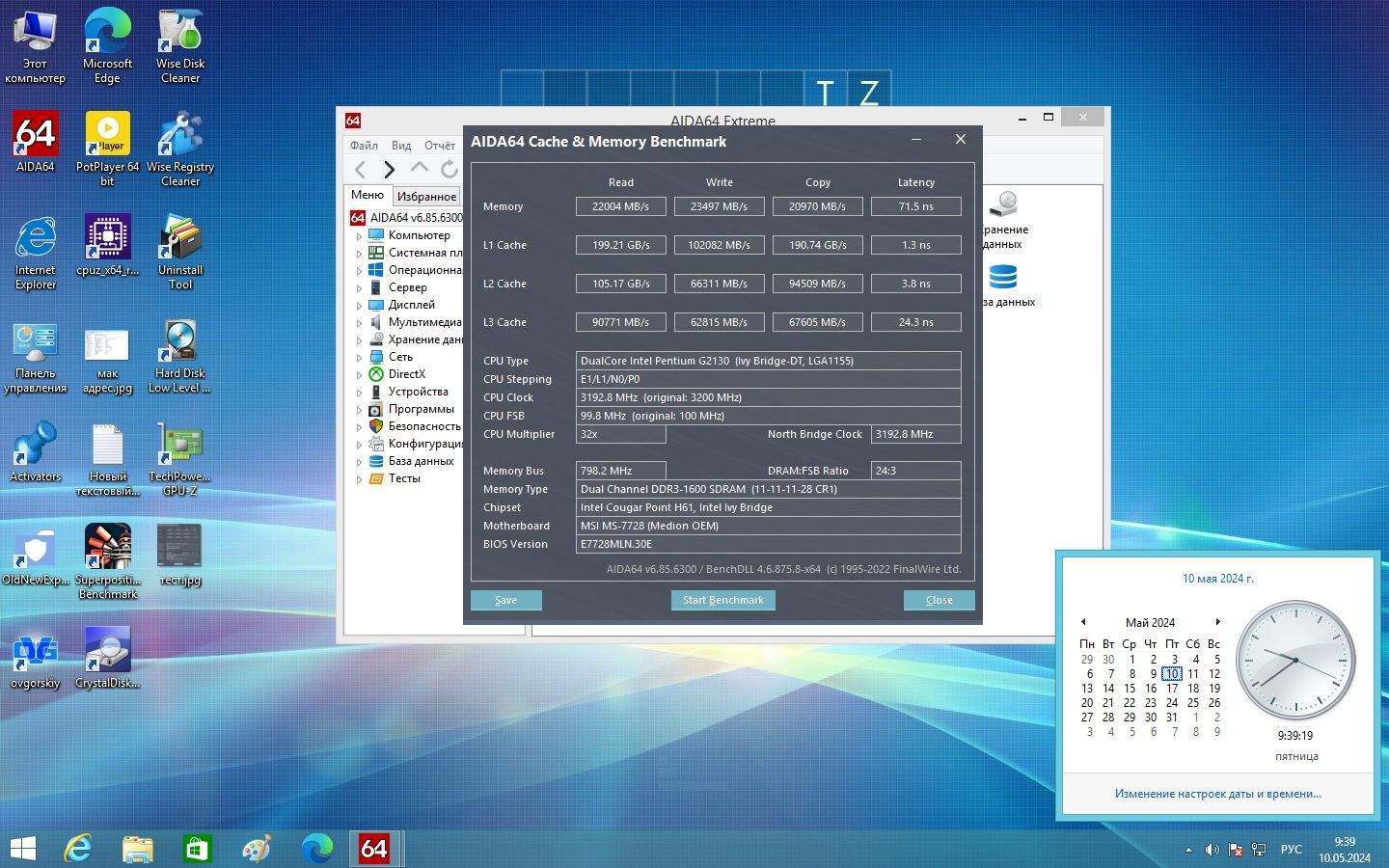Open the AIDA64 desktop shortcut

point(36,142)
